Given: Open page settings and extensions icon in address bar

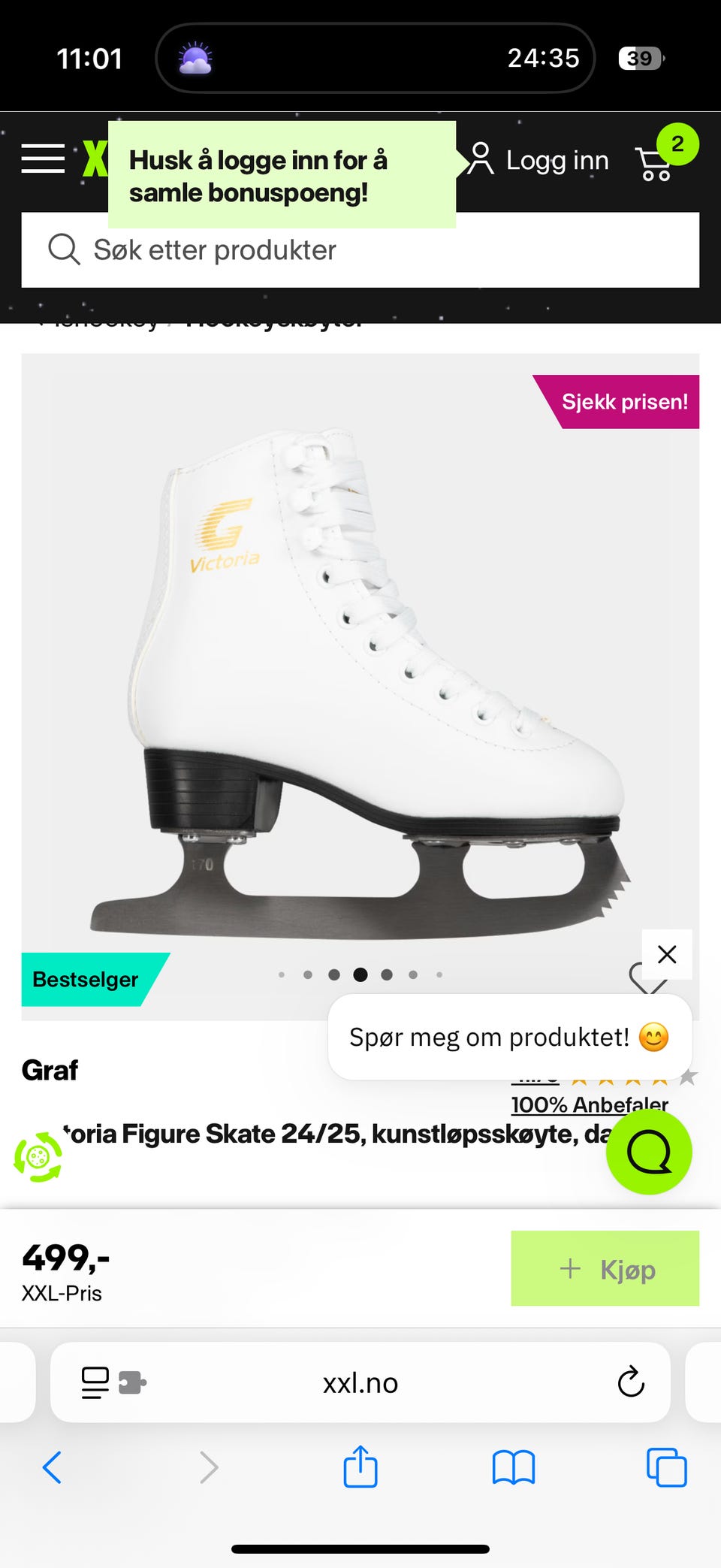Looking at the screenshot, I should coord(113,1382).
